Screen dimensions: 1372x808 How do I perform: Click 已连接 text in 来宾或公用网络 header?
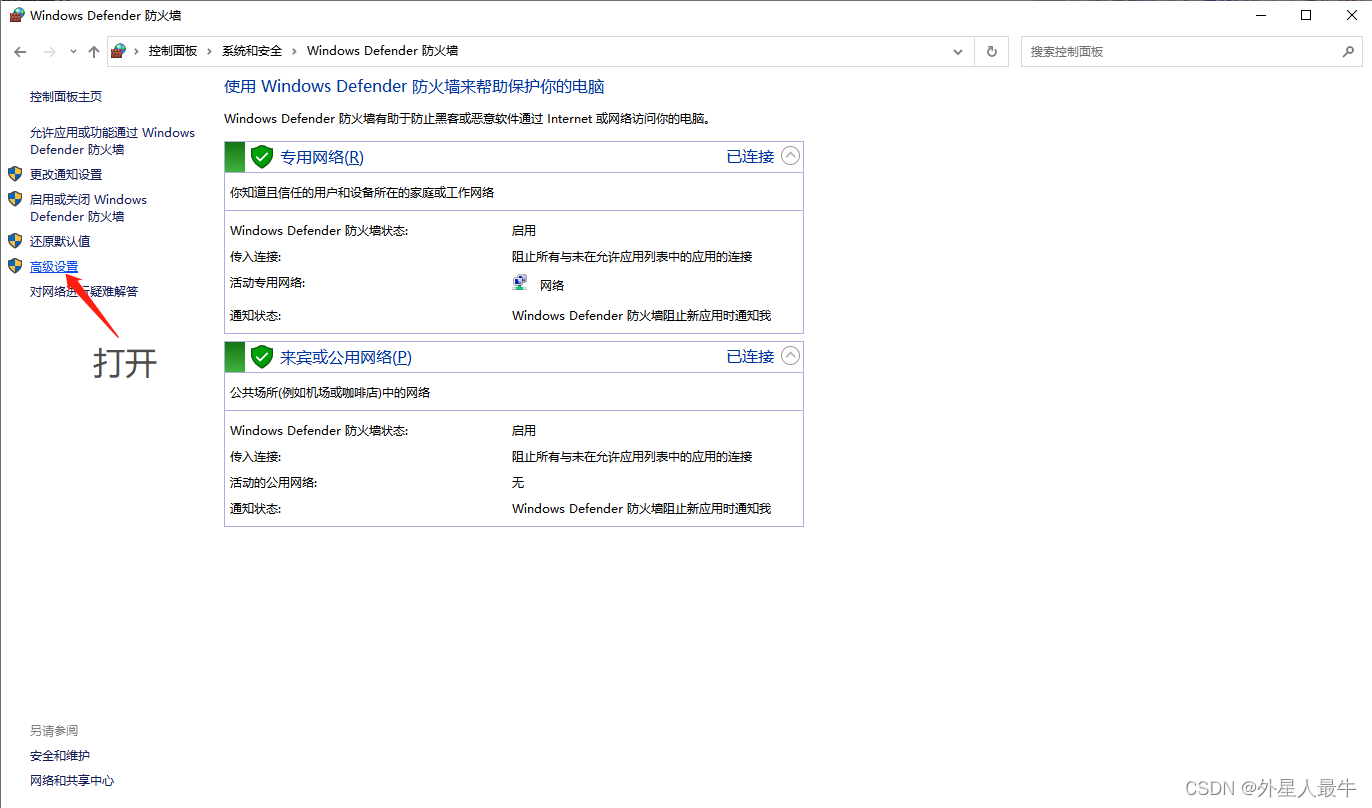[750, 357]
